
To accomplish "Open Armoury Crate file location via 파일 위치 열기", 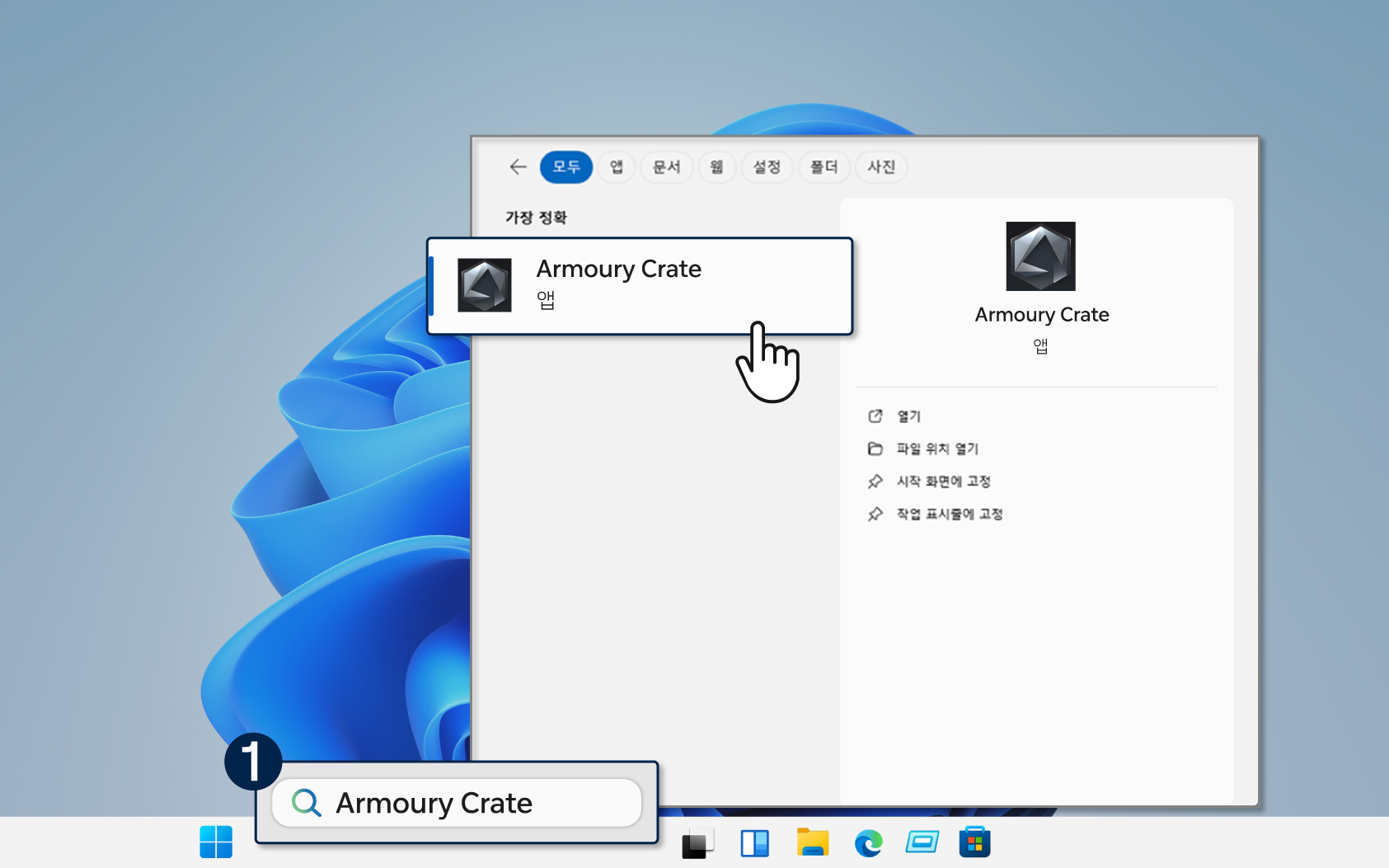I will pyautogui.click(x=937, y=448).
